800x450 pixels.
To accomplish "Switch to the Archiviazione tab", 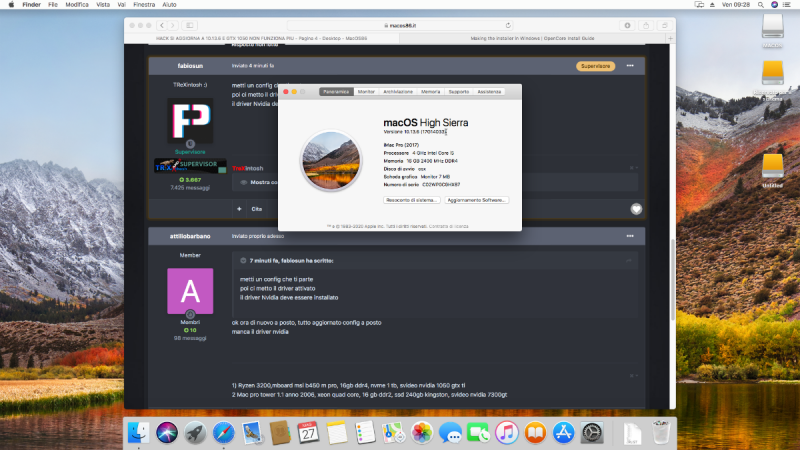I will click(398, 92).
